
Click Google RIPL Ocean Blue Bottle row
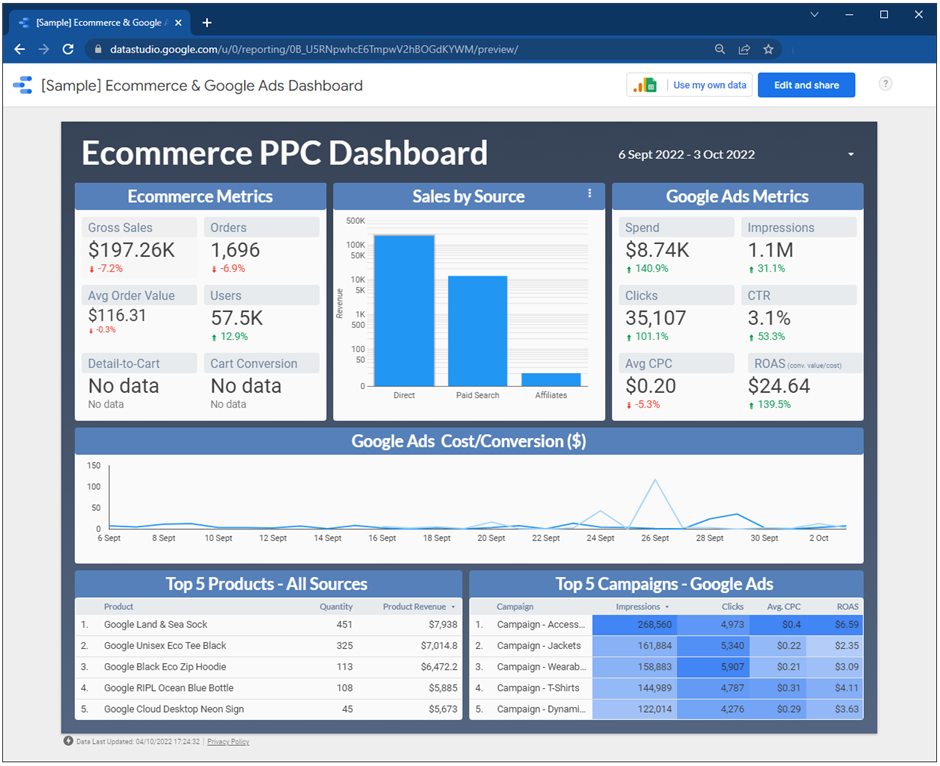pos(269,688)
